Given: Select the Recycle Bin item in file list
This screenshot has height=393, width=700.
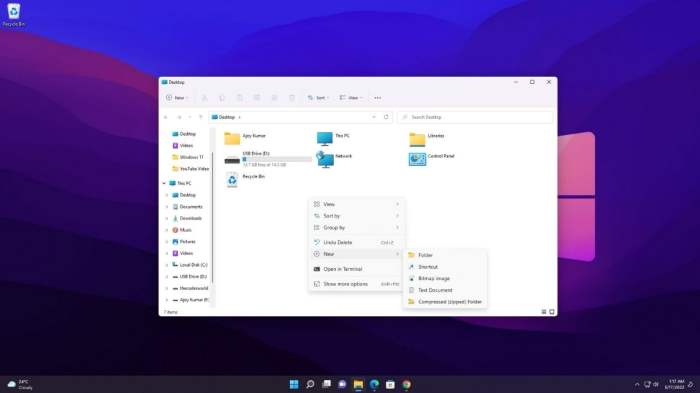Looking at the screenshot, I should pos(245,180).
